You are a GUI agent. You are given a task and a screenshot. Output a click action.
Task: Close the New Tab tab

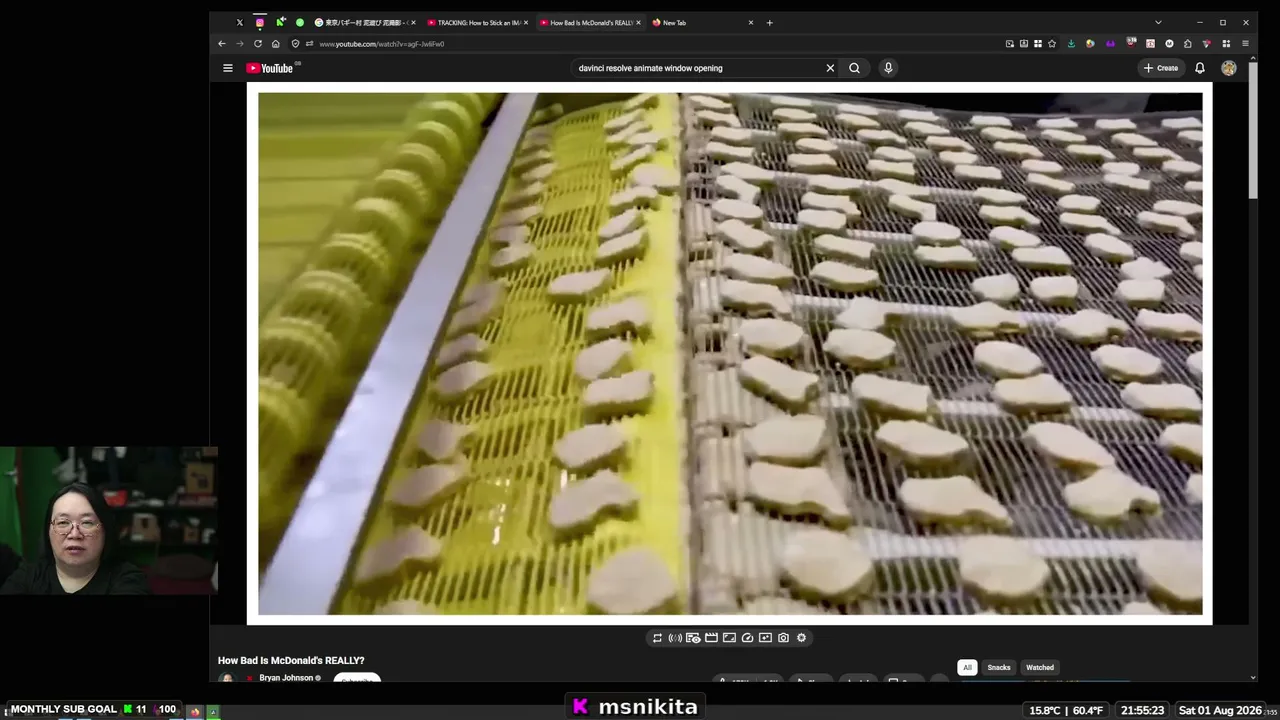(751, 22)
